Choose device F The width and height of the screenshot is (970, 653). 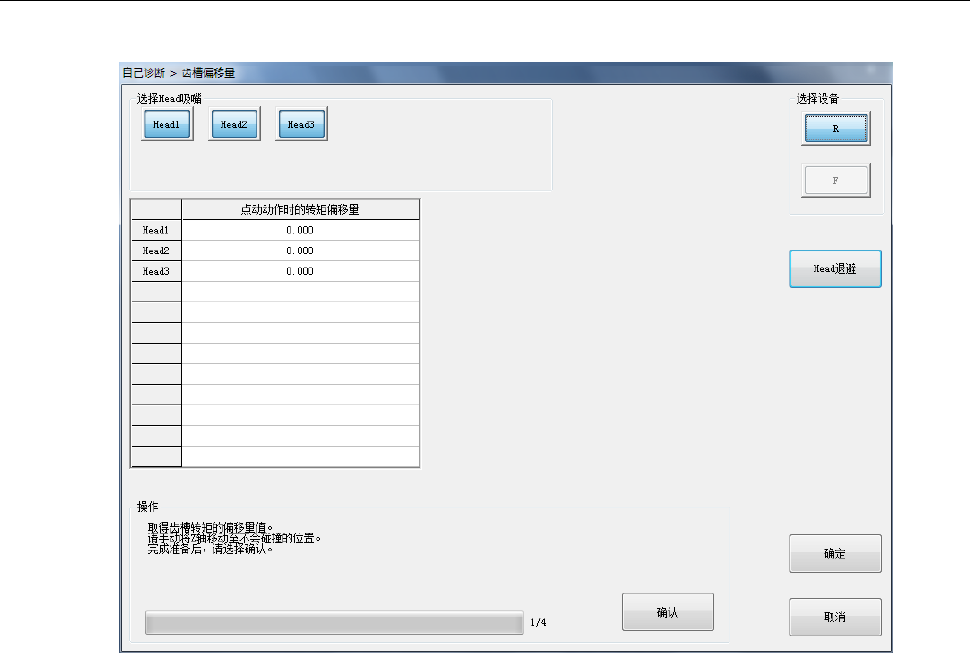(x=836, y=181)
